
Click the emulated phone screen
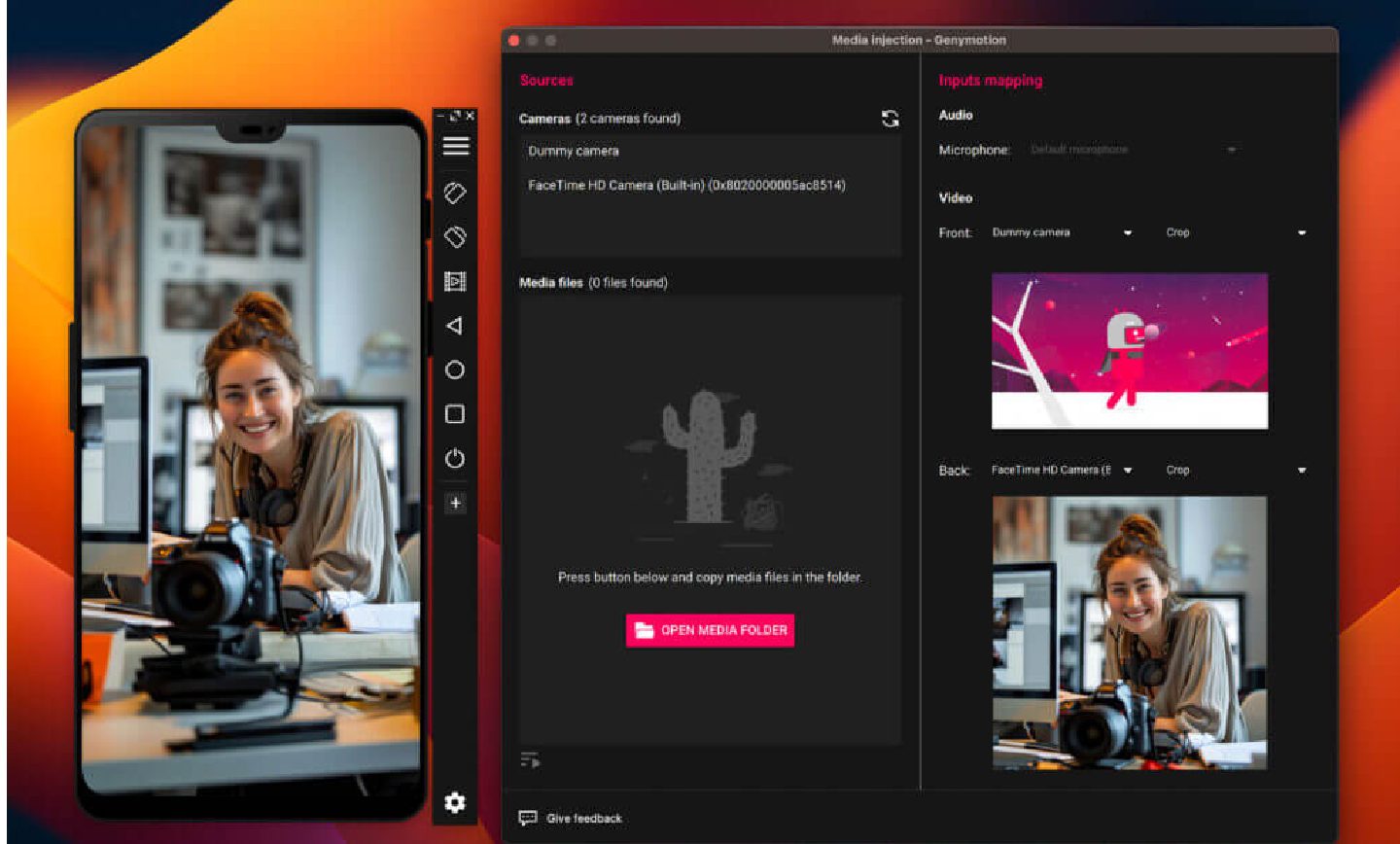tap(251, 459)
